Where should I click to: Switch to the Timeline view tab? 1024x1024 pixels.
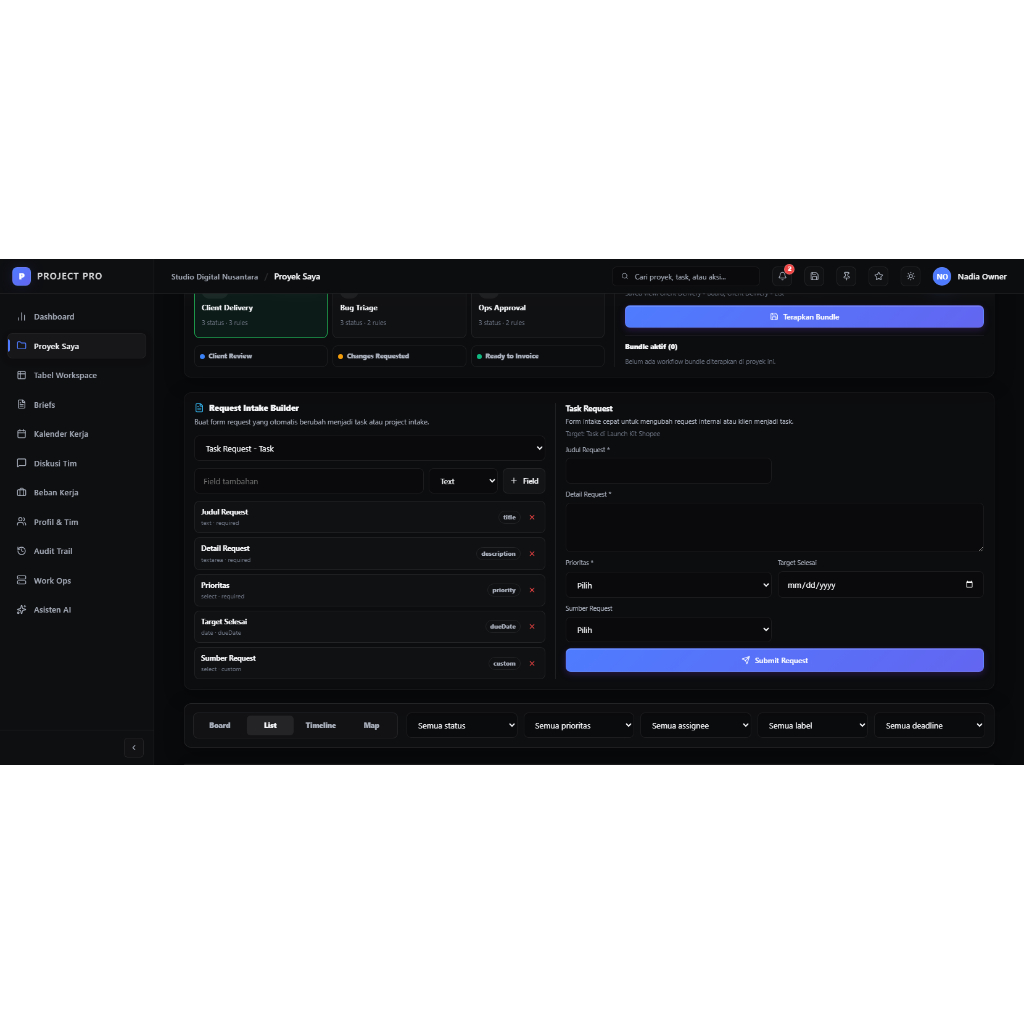[321, 726]
